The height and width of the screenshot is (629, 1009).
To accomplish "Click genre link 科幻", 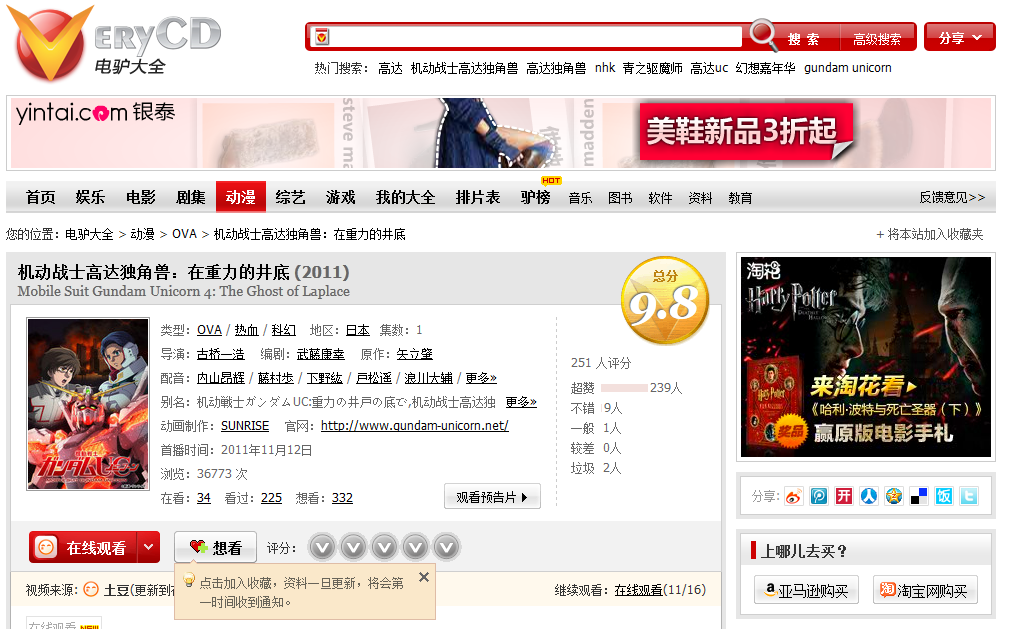I will click(x=283, y=330).
